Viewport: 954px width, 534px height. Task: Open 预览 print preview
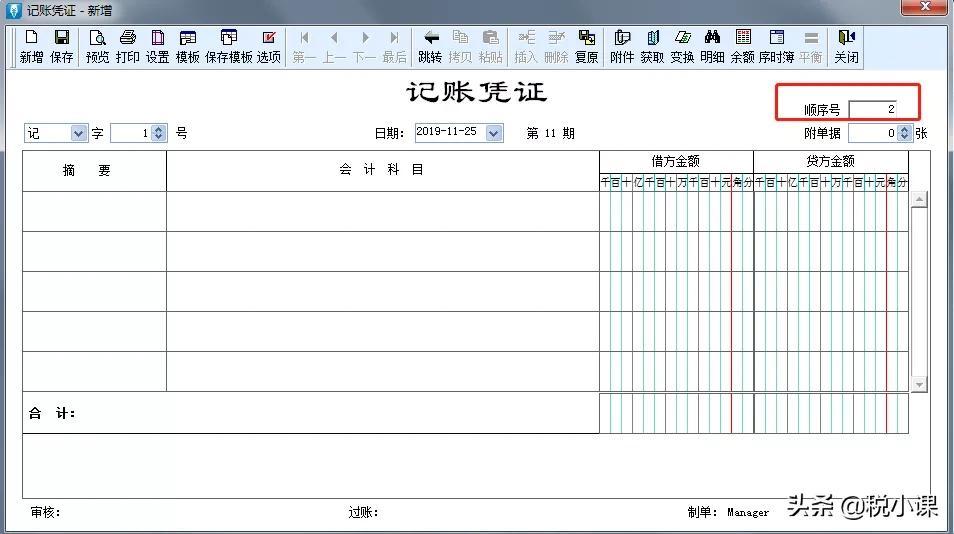pyautogui.click(x=97, y=46)
